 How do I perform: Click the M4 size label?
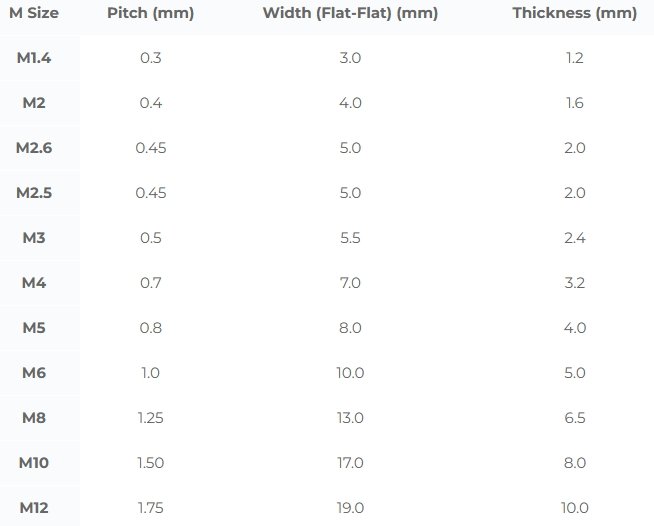coord(34,283)
